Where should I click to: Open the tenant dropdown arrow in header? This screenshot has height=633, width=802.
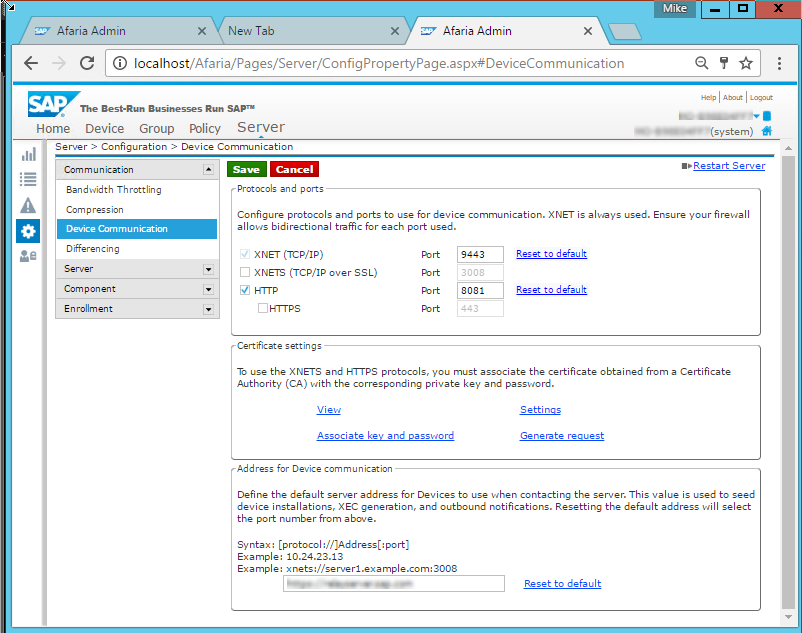click(x=756, y=116)
